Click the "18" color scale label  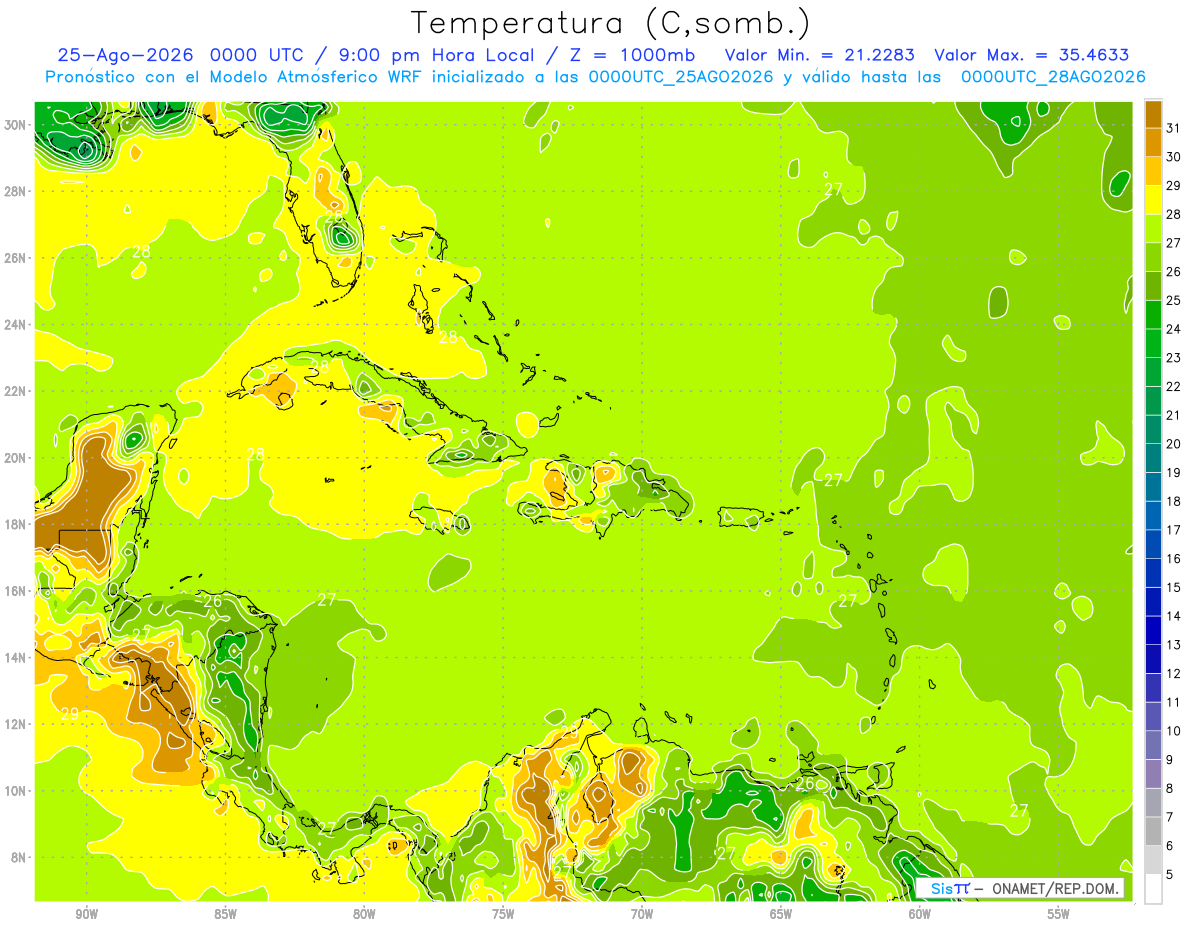[x=1173, y=501]
